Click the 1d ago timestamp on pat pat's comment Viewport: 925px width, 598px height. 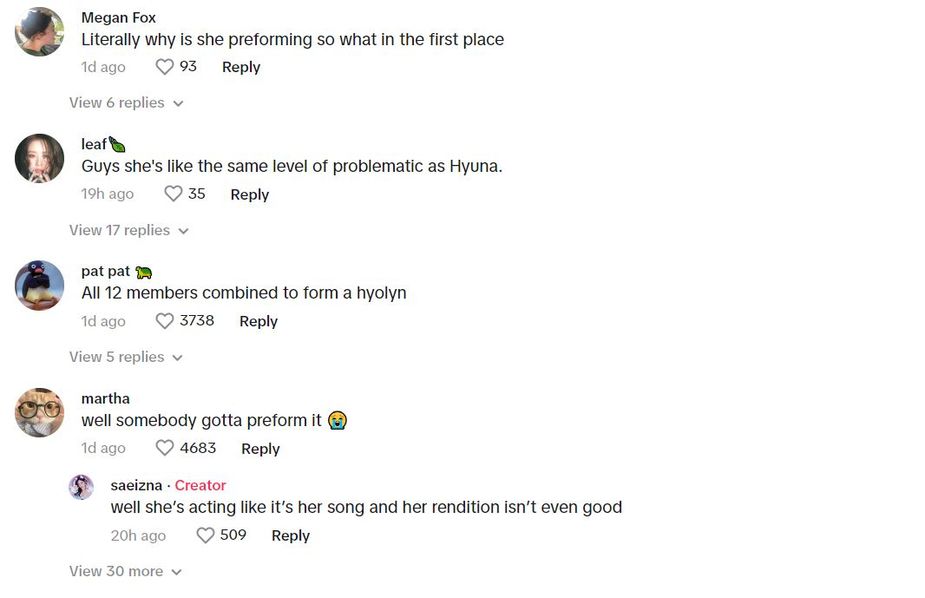click(x=103, y=321)
